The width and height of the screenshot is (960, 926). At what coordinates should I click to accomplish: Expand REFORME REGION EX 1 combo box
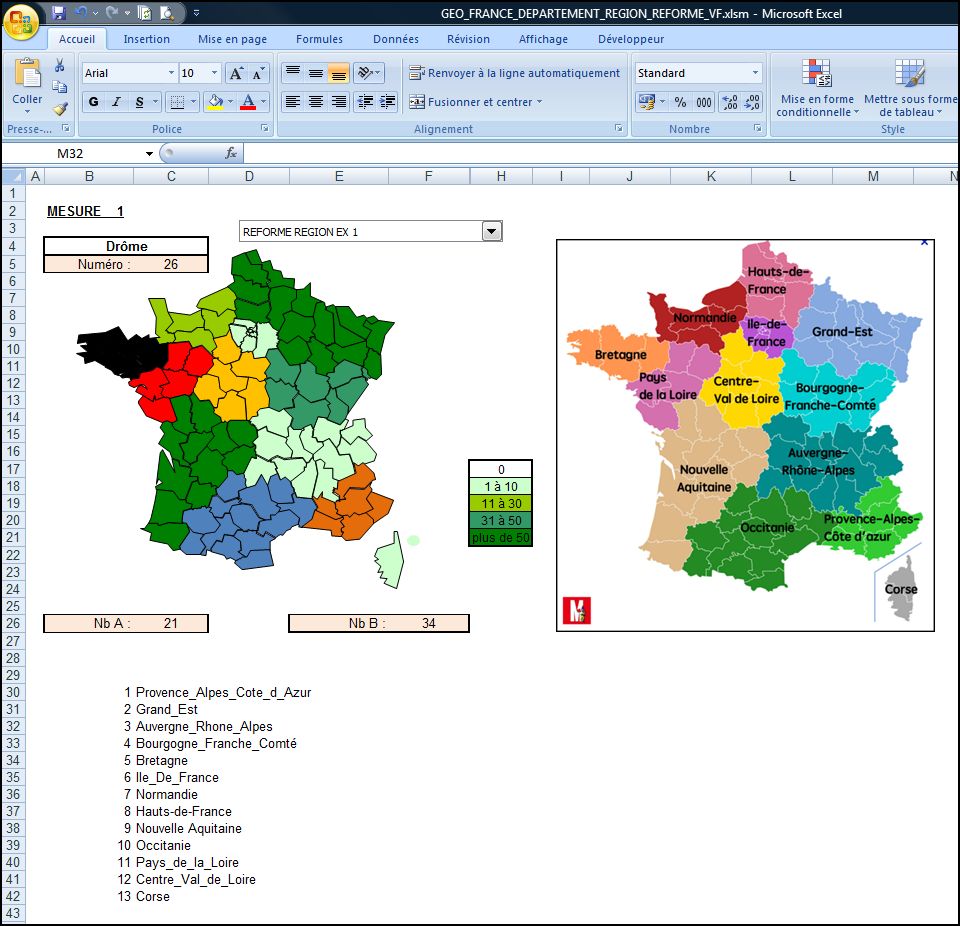pyautogui.click(x=492, y=232)
